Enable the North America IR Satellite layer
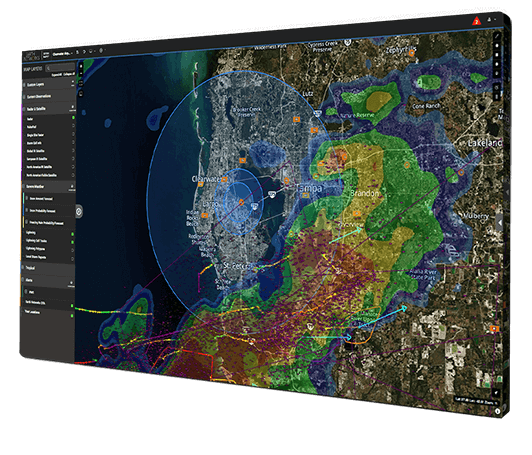 click(73, 167)
